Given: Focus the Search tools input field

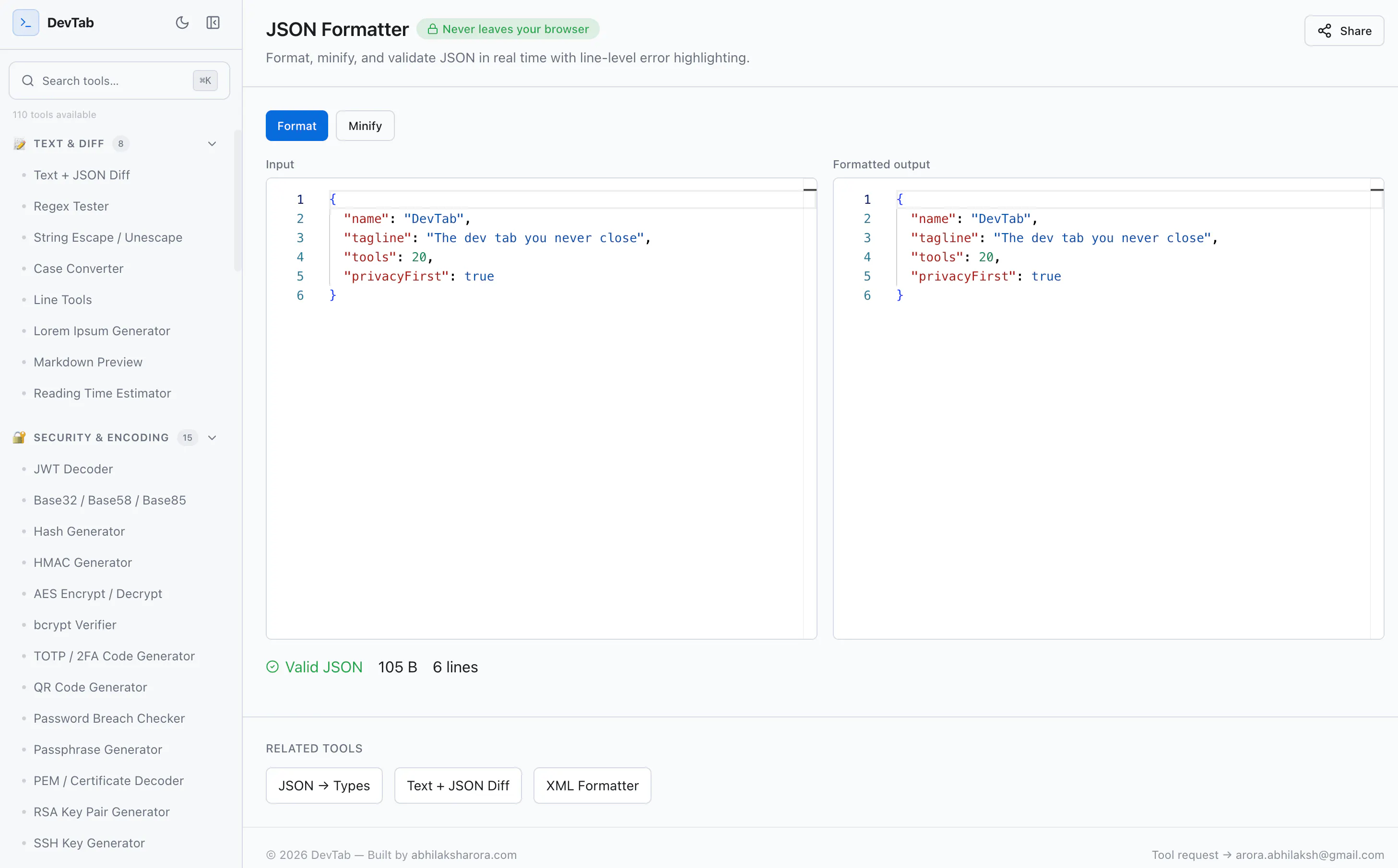Looking at the screenshot, I should click(119, 81).
